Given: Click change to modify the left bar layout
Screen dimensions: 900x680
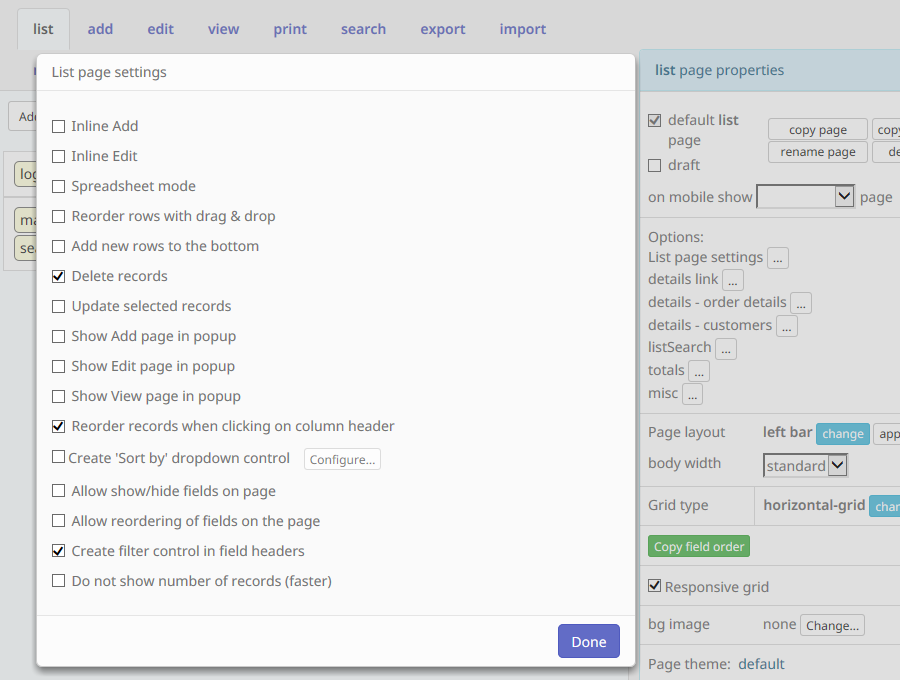Looking at the screenshot, I should click(842, 434).
